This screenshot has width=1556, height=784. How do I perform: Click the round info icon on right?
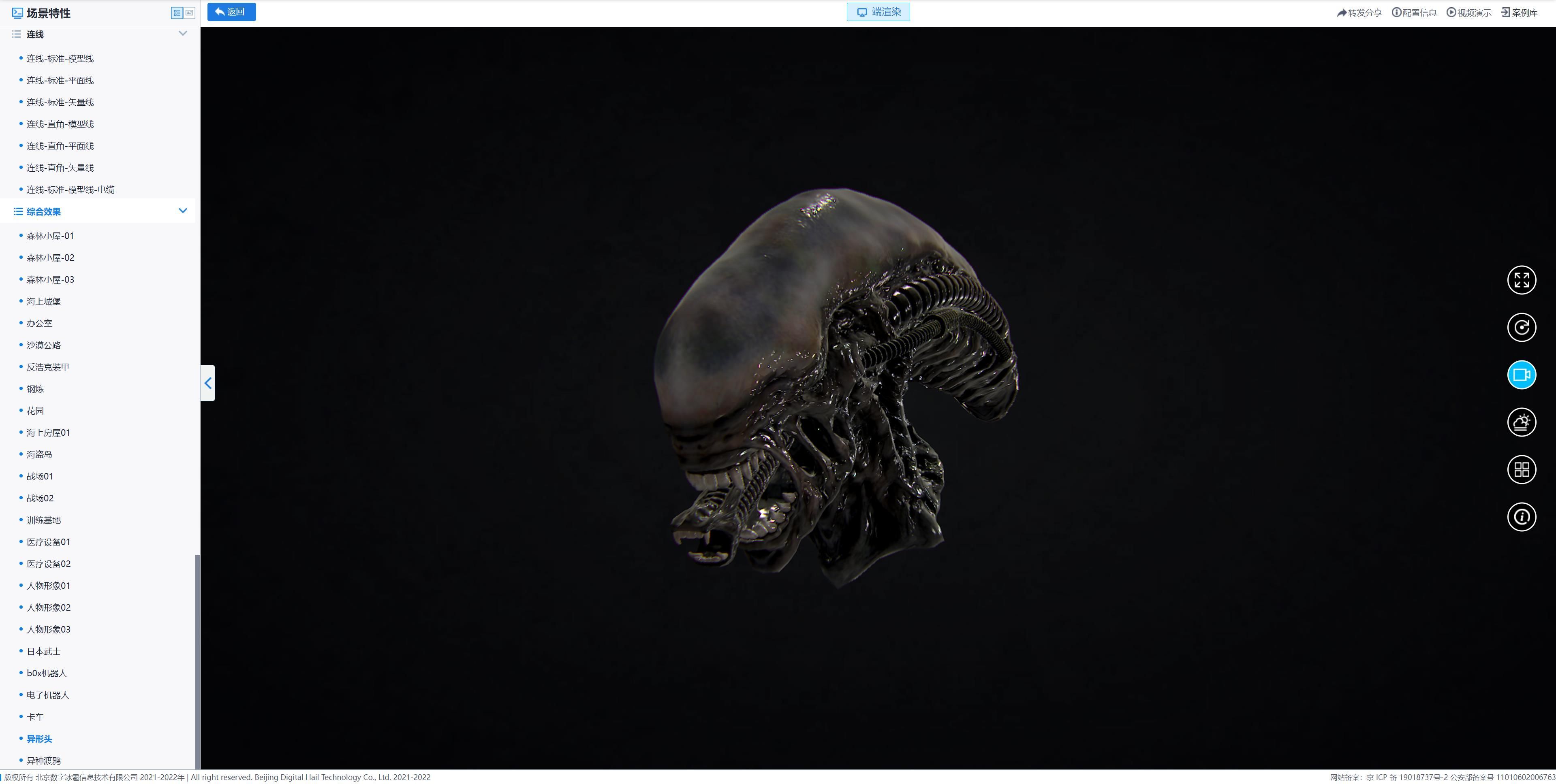click(1521, 517)
